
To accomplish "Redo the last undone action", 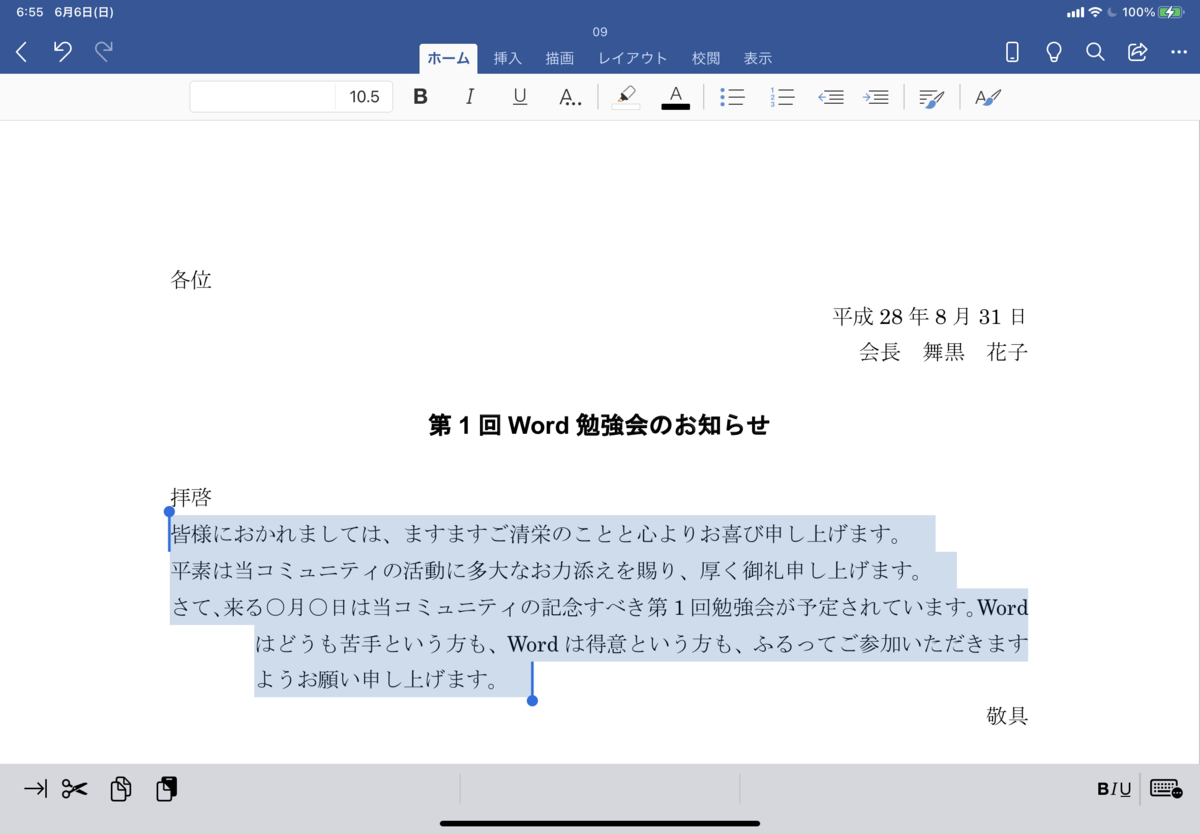I will [x=103, y=52].
